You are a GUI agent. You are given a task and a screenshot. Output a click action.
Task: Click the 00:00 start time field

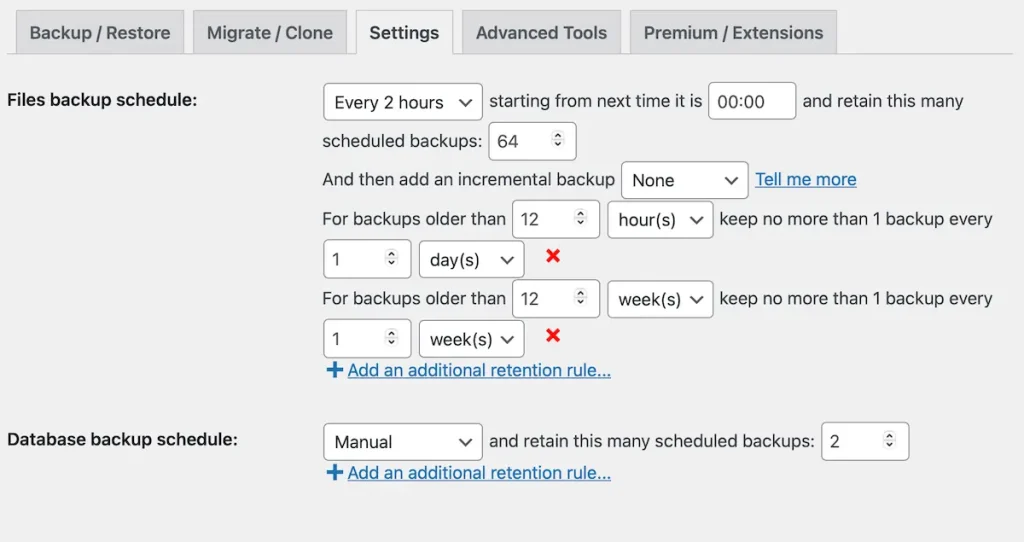point(752,101)
